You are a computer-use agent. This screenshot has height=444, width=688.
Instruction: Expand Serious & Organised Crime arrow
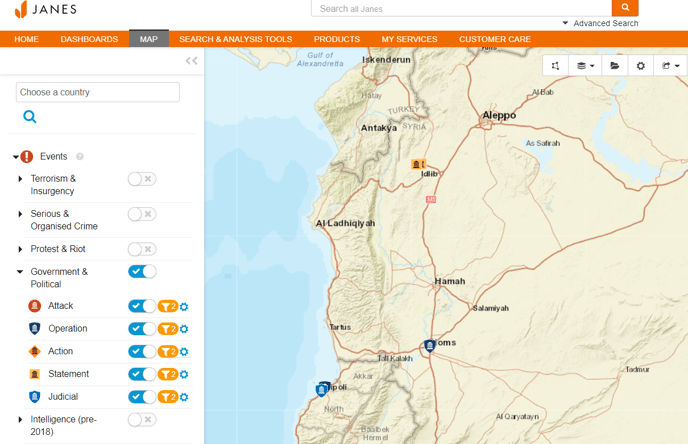(20, 214)
